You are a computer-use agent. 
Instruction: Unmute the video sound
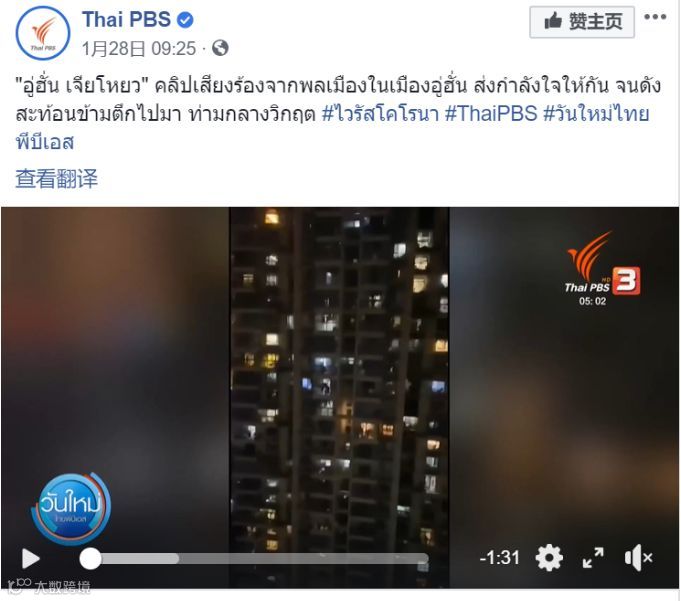(638, 558)
